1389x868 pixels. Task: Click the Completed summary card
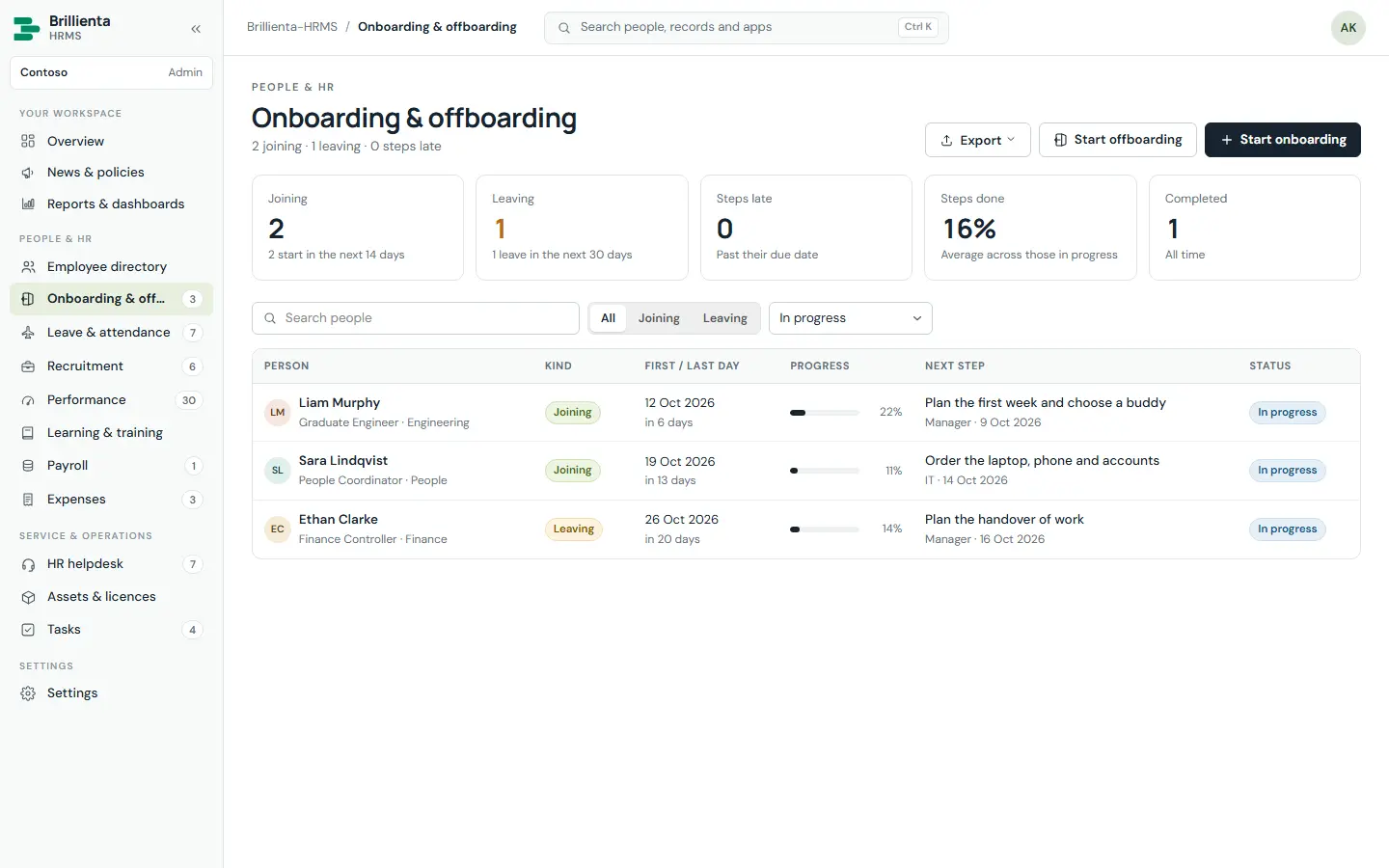tap(1254, 228)
